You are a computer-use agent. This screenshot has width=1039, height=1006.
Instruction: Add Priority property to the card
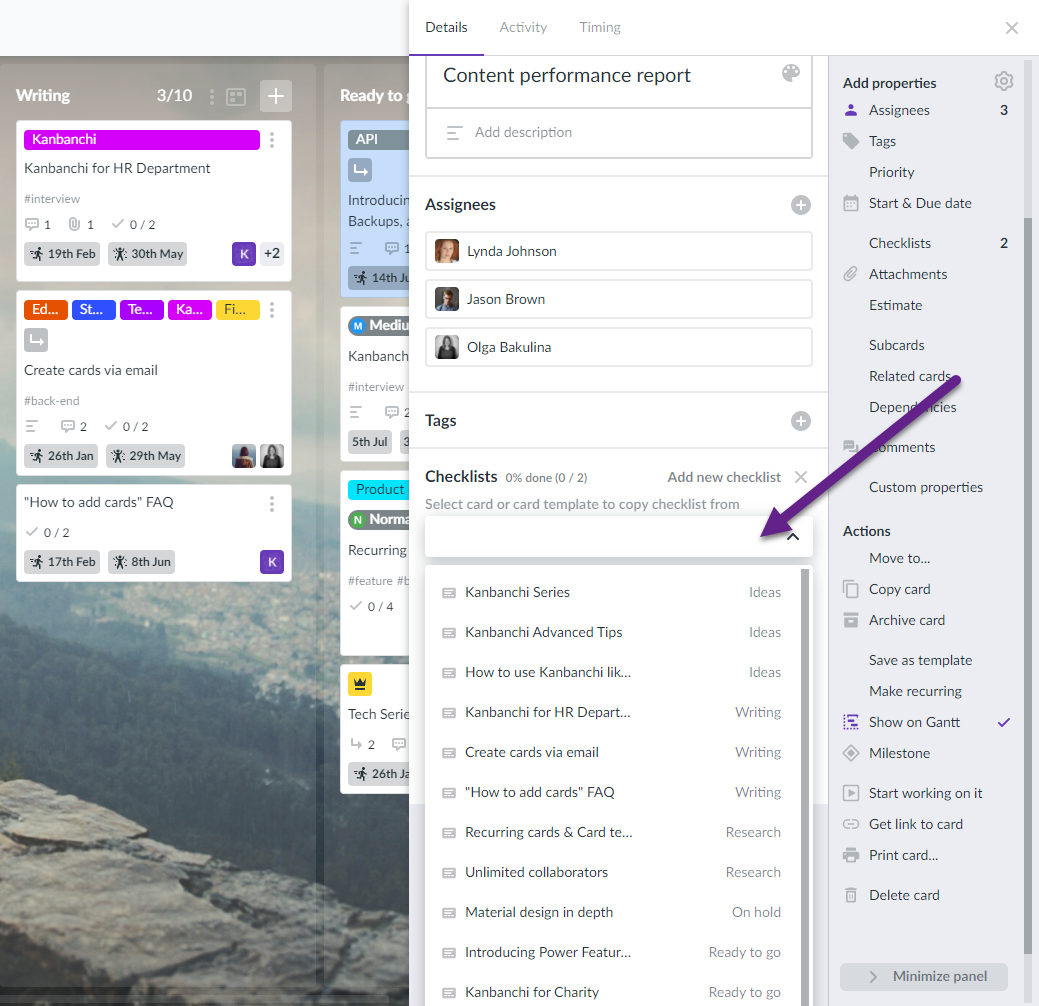click(891, 172)
